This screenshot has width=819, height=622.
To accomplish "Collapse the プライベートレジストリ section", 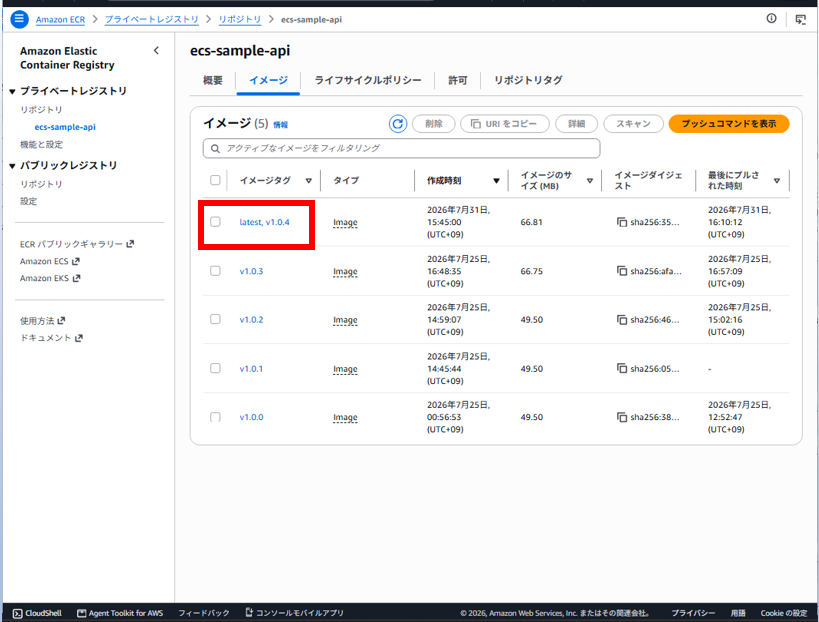I will [12, 91].
